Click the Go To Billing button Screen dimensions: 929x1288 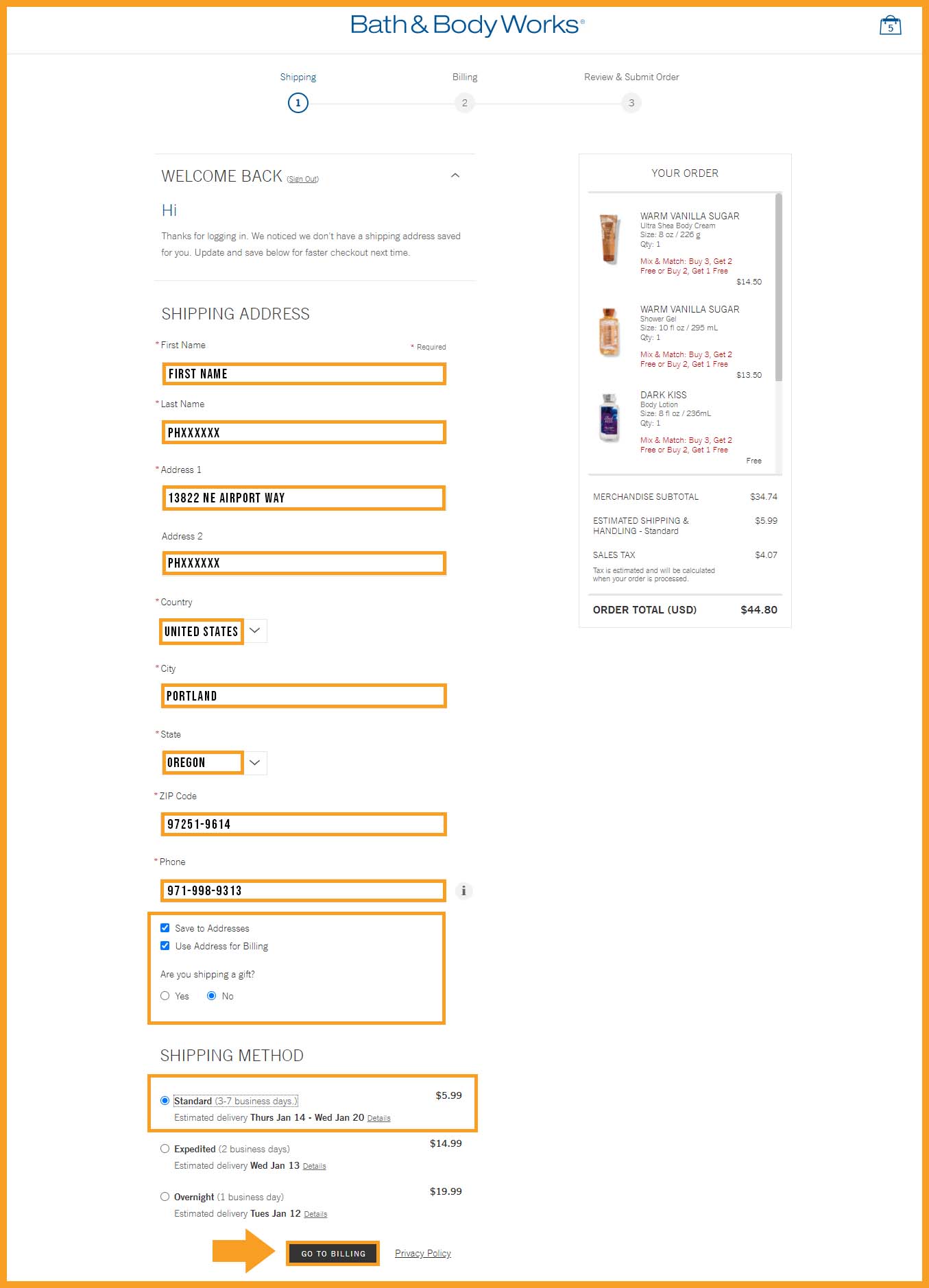(x=333, y=1254)
